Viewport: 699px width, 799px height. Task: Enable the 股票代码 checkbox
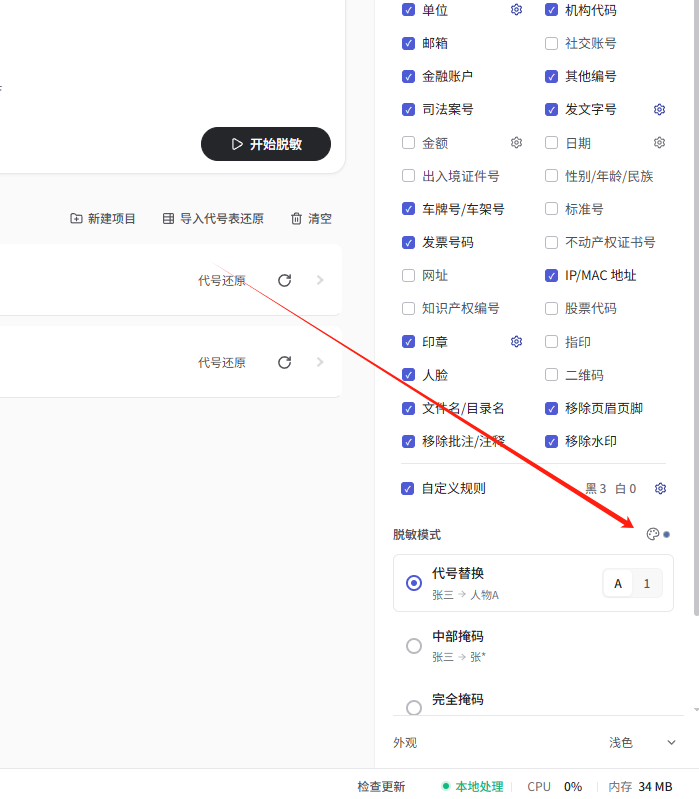(x=551, y=308)
